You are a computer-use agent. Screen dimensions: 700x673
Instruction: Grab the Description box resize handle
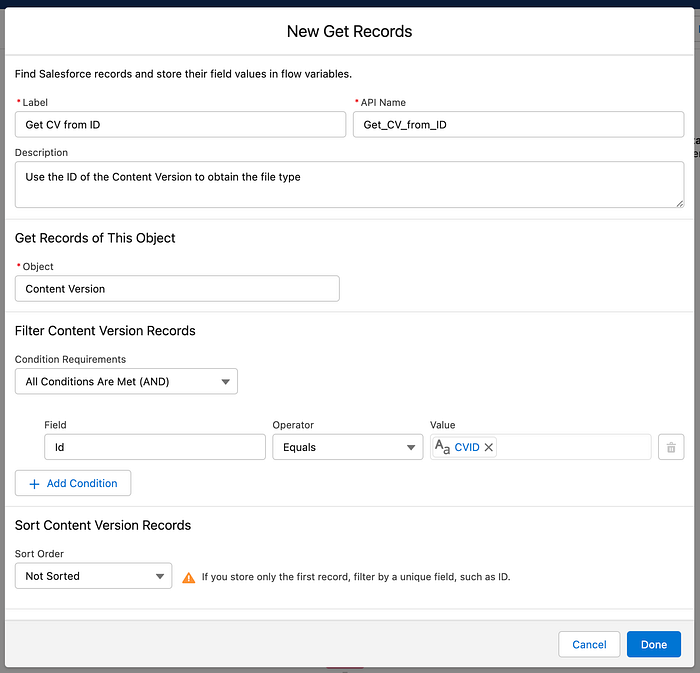(679, 202)
